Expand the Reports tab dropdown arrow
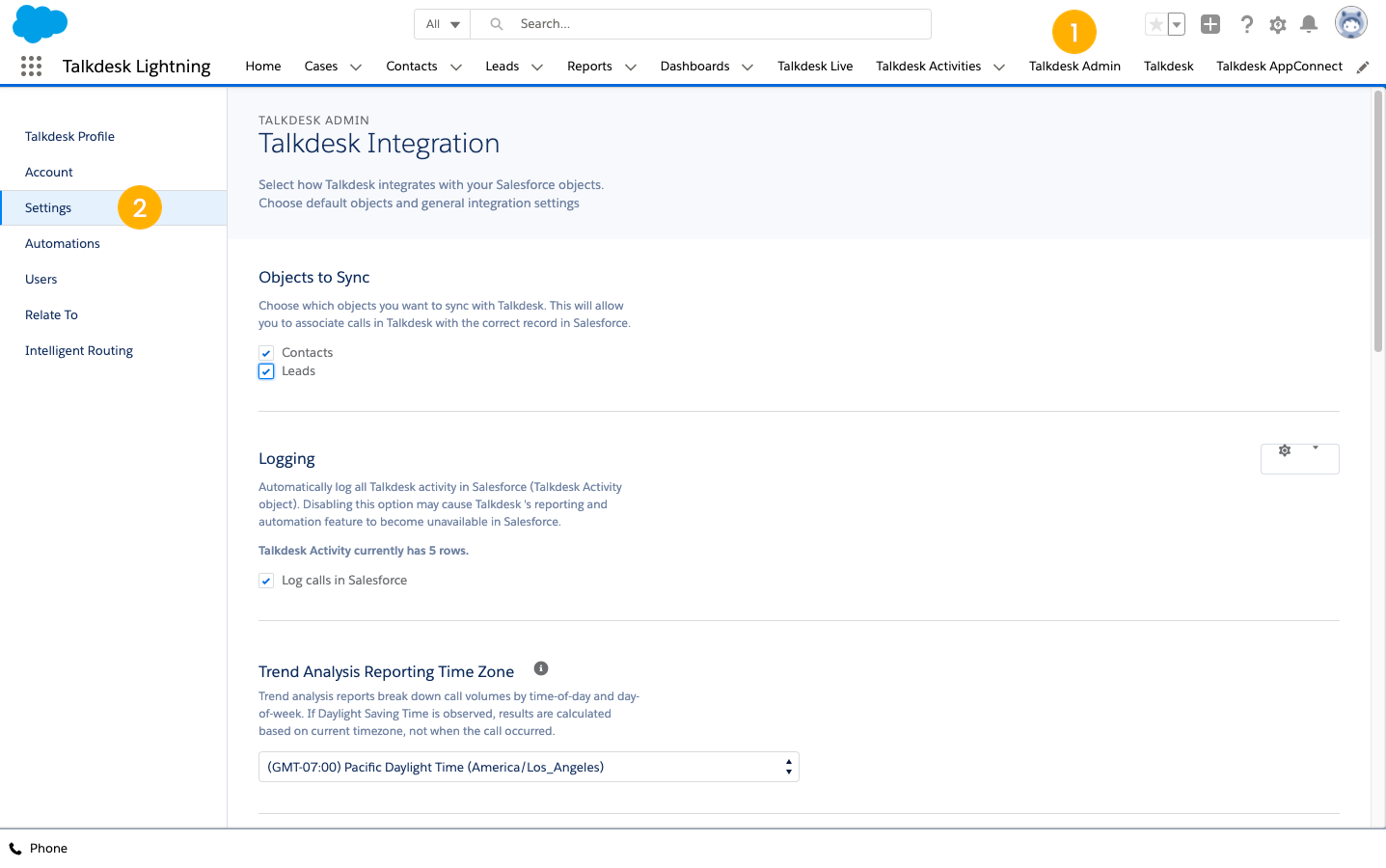The width and height of the screenshot is (1386, 868). point(630,67)
